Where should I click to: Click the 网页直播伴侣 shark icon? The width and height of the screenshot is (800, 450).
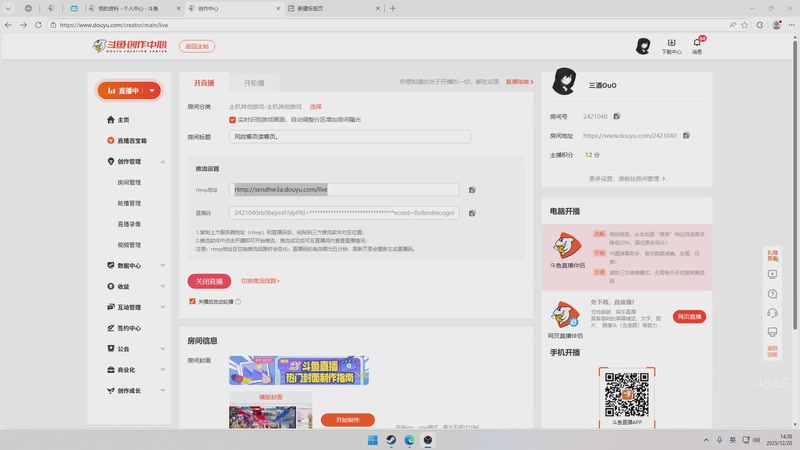[565, 315]
